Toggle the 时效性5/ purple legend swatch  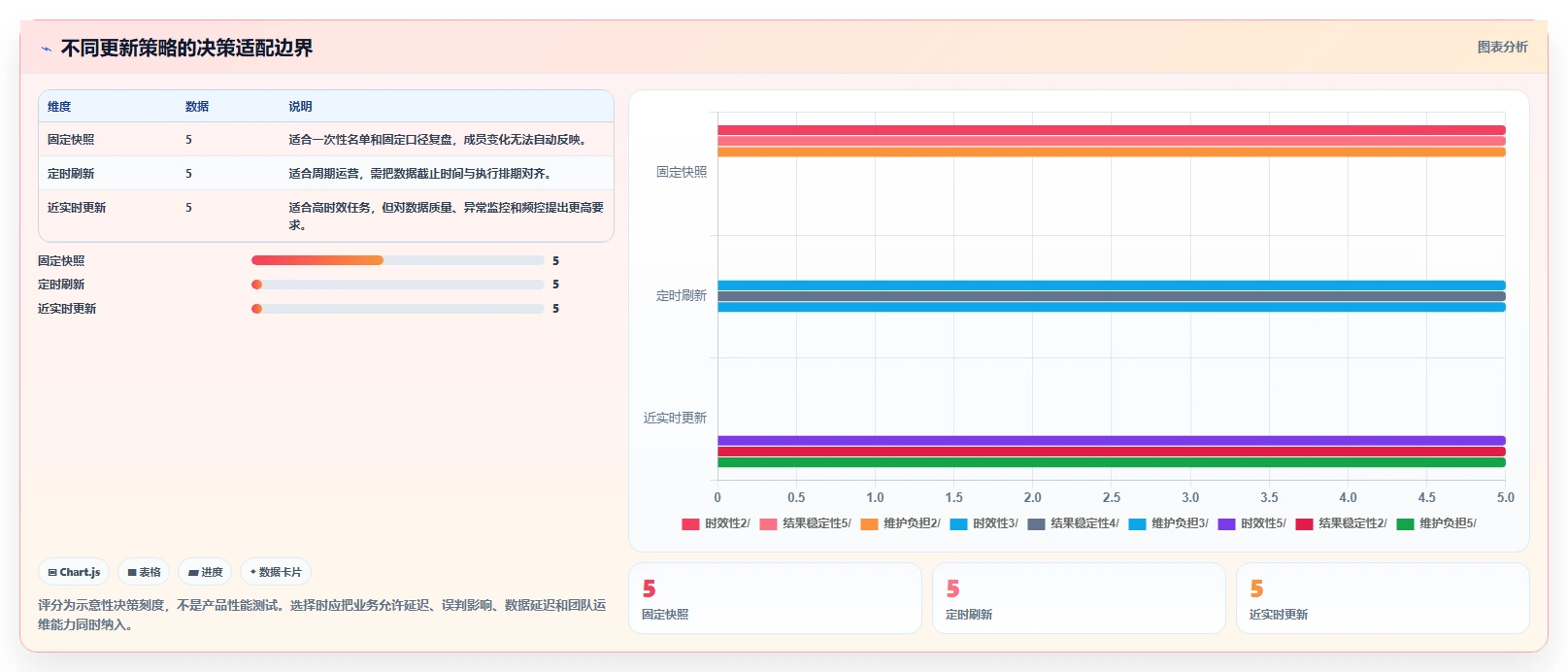click(1226, 523)
